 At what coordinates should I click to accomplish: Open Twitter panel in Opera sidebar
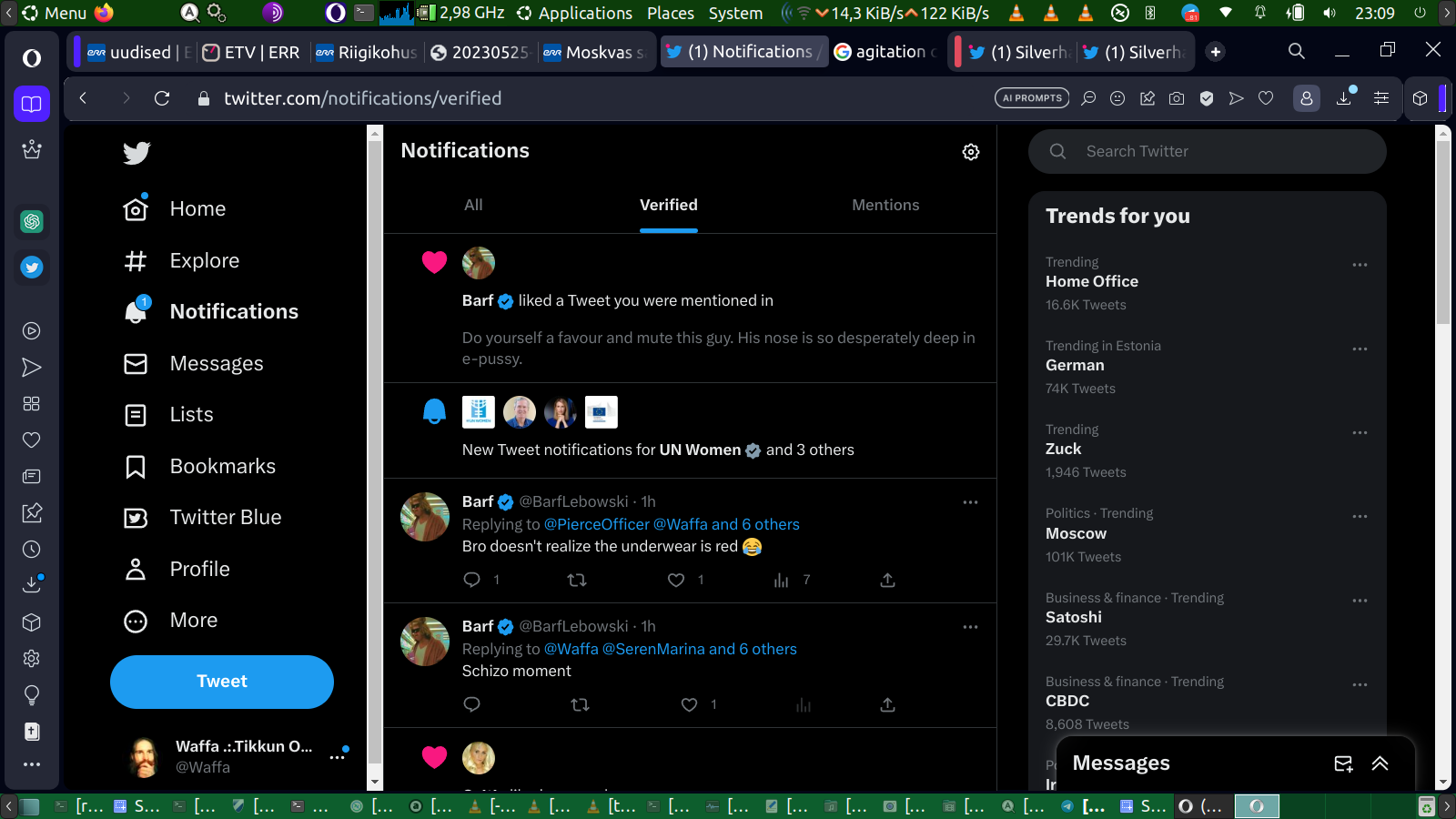[32, 268]
